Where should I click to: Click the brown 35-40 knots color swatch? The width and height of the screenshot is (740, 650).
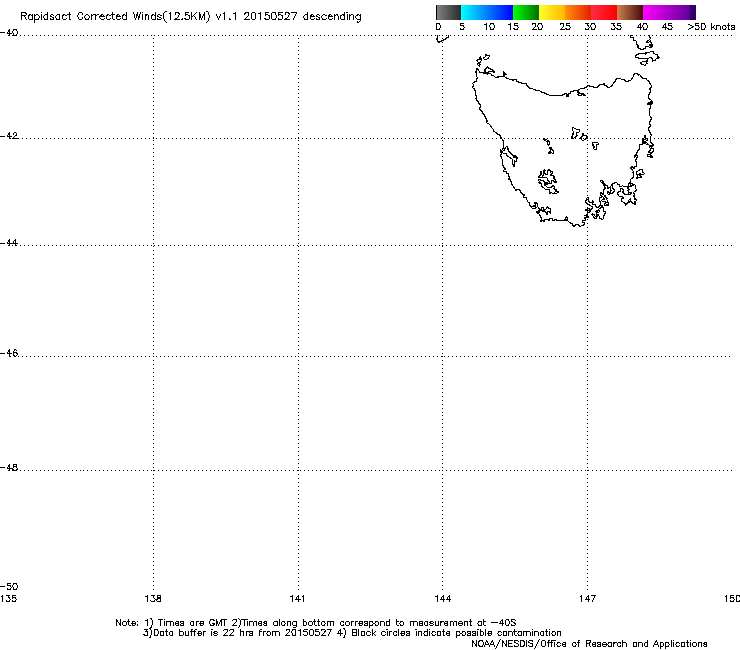click(630, 12)
